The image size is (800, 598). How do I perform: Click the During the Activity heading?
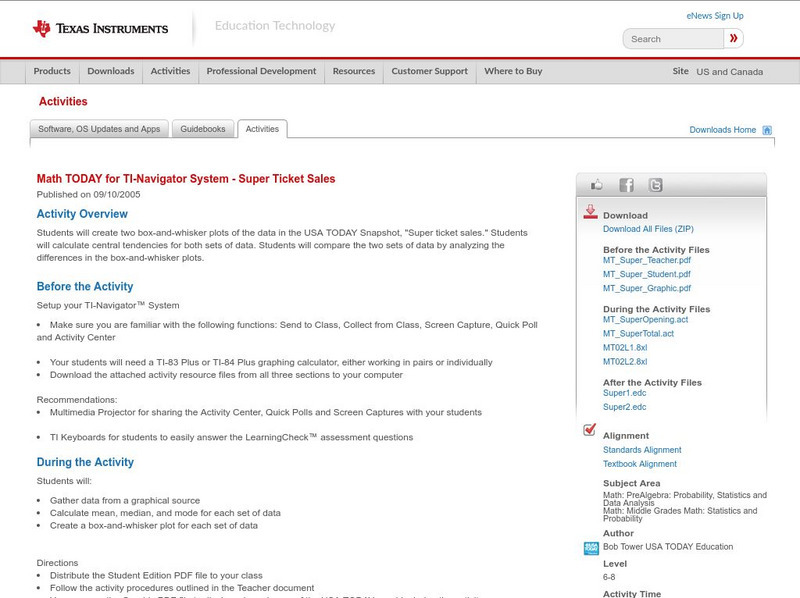point(85,462)
